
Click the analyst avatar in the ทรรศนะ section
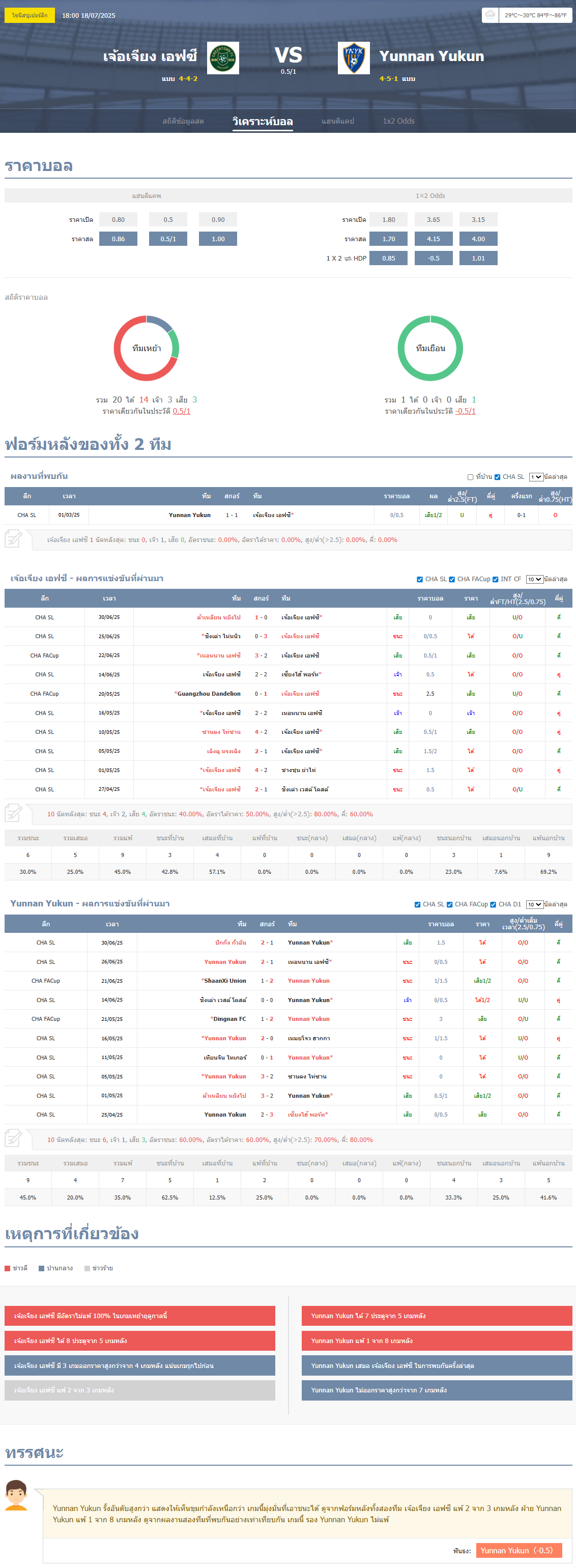point(16,1496)
